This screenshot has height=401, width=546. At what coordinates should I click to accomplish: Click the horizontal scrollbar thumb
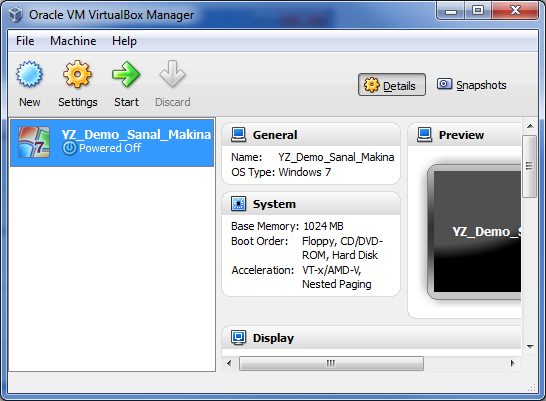click(331, 363)
